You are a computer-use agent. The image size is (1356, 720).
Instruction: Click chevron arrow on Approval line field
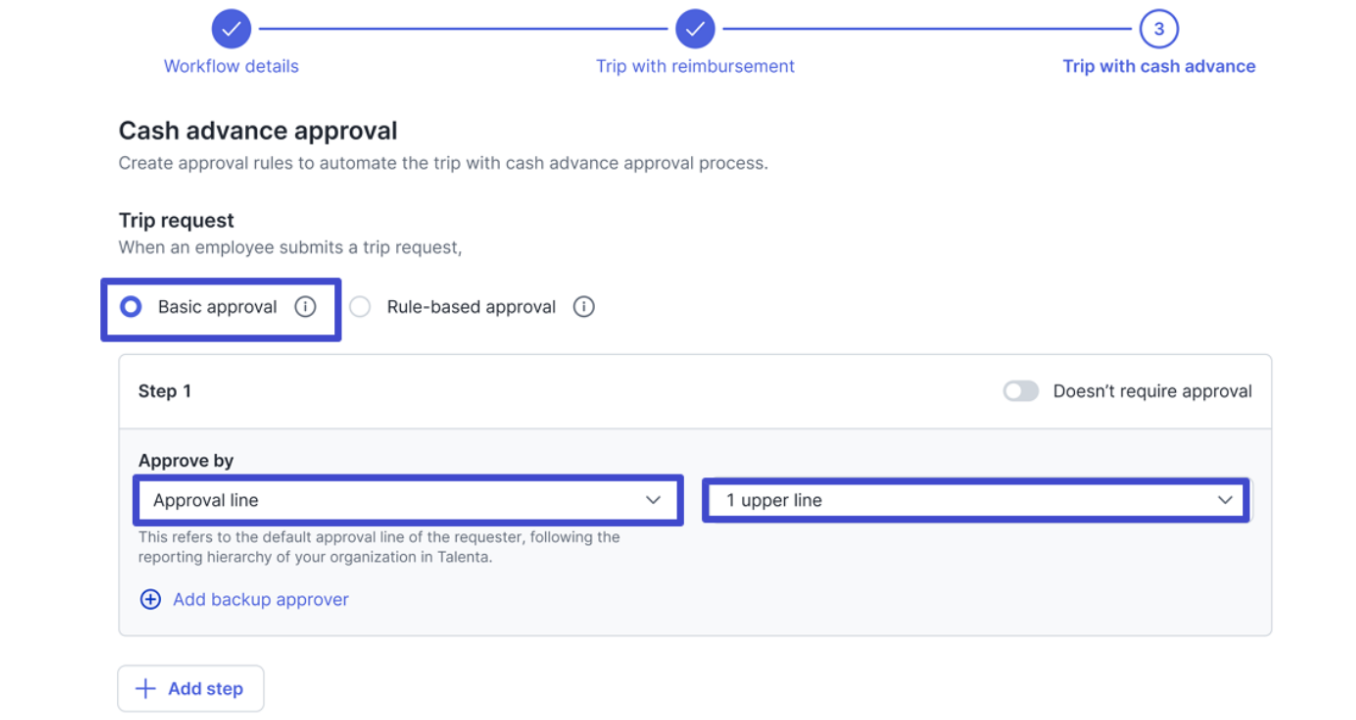653,500
